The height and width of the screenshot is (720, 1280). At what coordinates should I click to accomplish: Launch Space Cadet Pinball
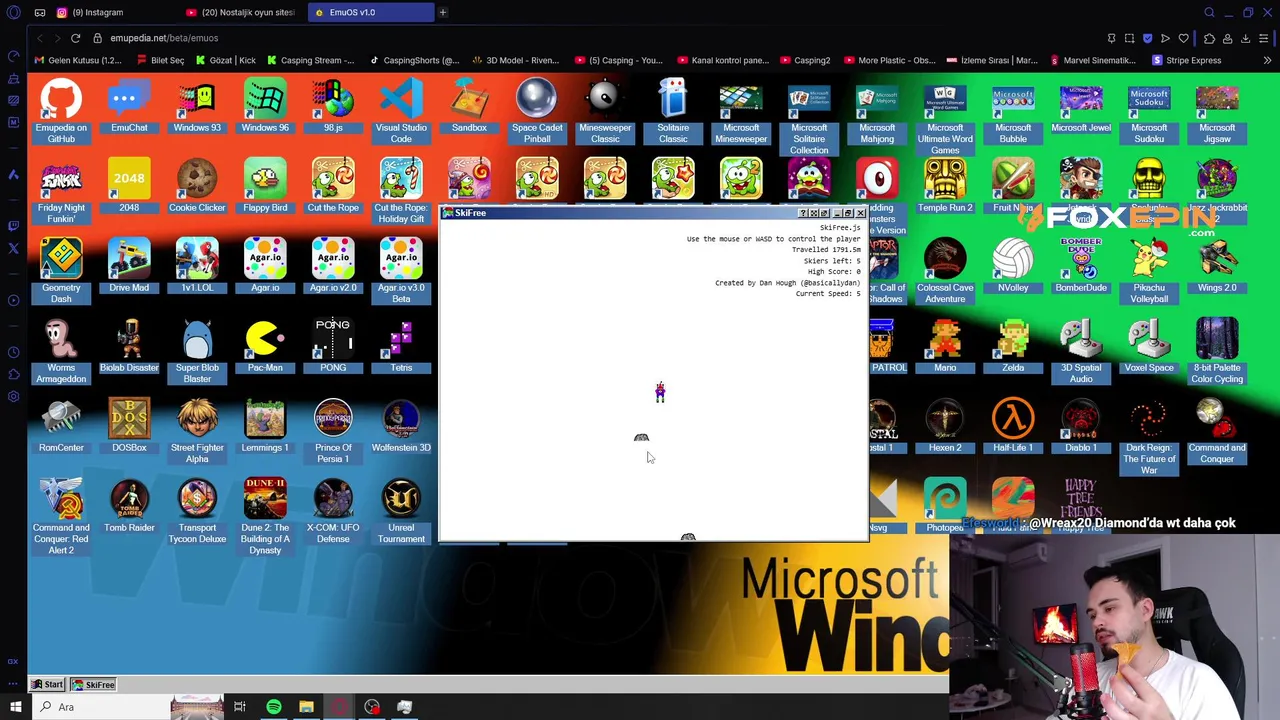[x=537, y=111]
